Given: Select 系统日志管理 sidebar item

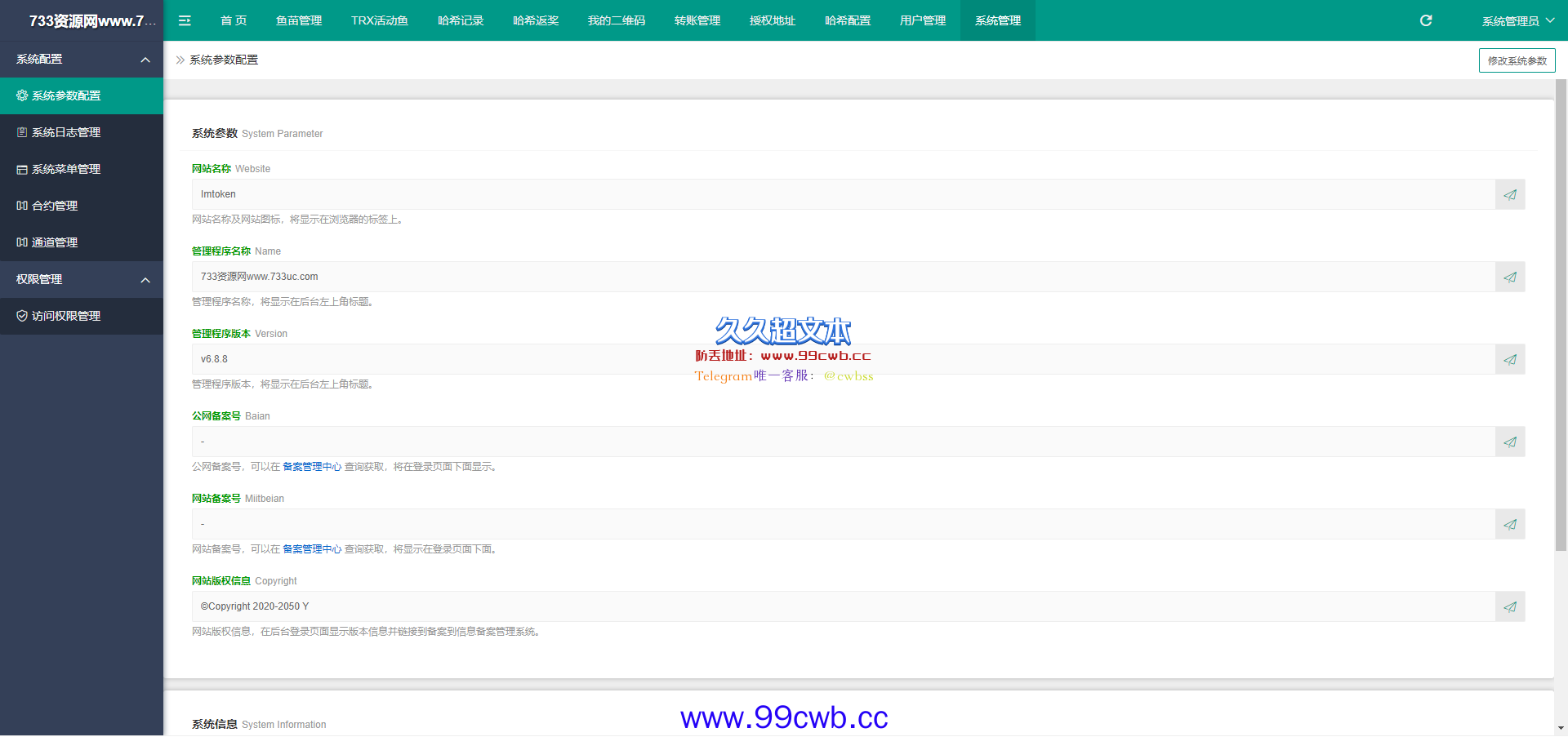Looking at the screenshot, I should [x=82, y=132].
